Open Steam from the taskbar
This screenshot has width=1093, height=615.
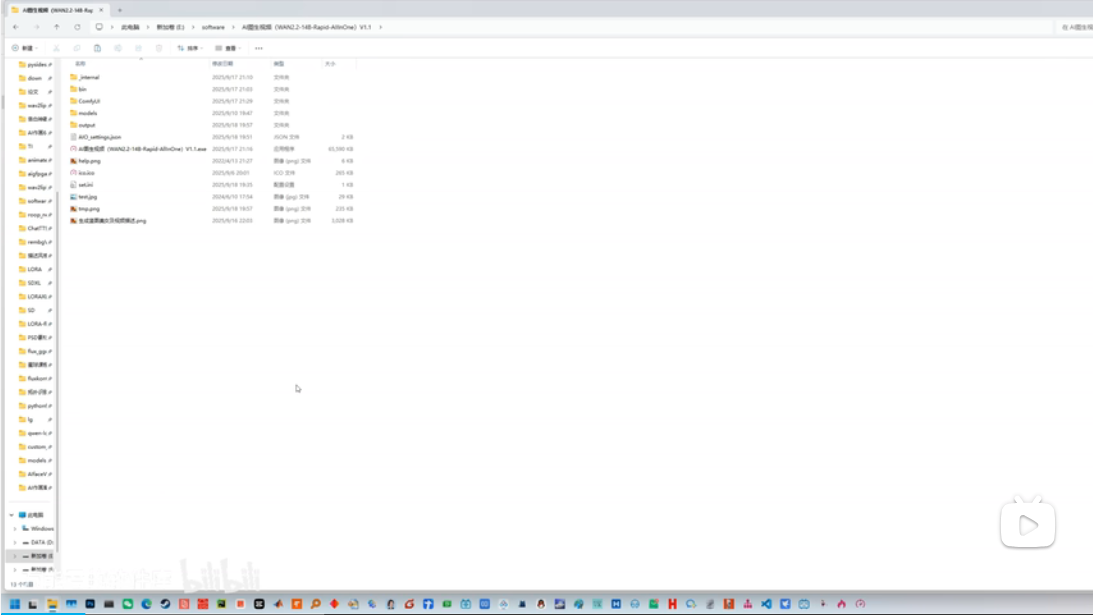coord(165,604)
